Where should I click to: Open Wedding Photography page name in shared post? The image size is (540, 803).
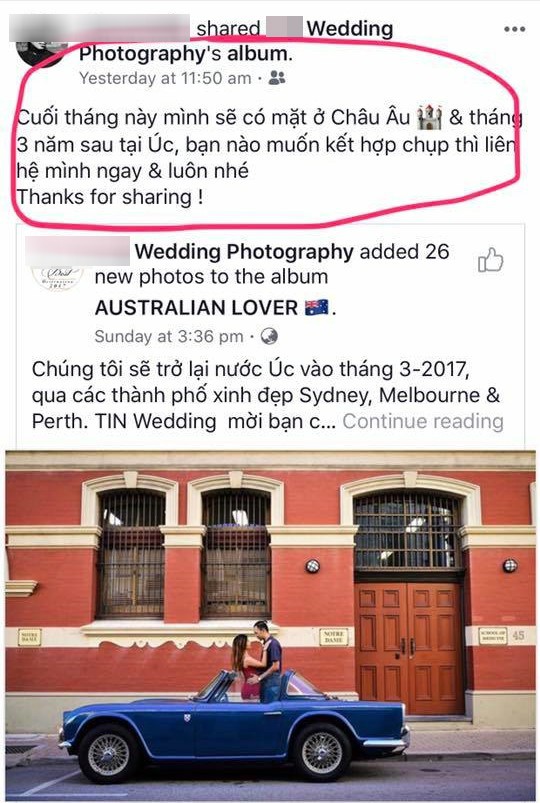pos(244,252)
